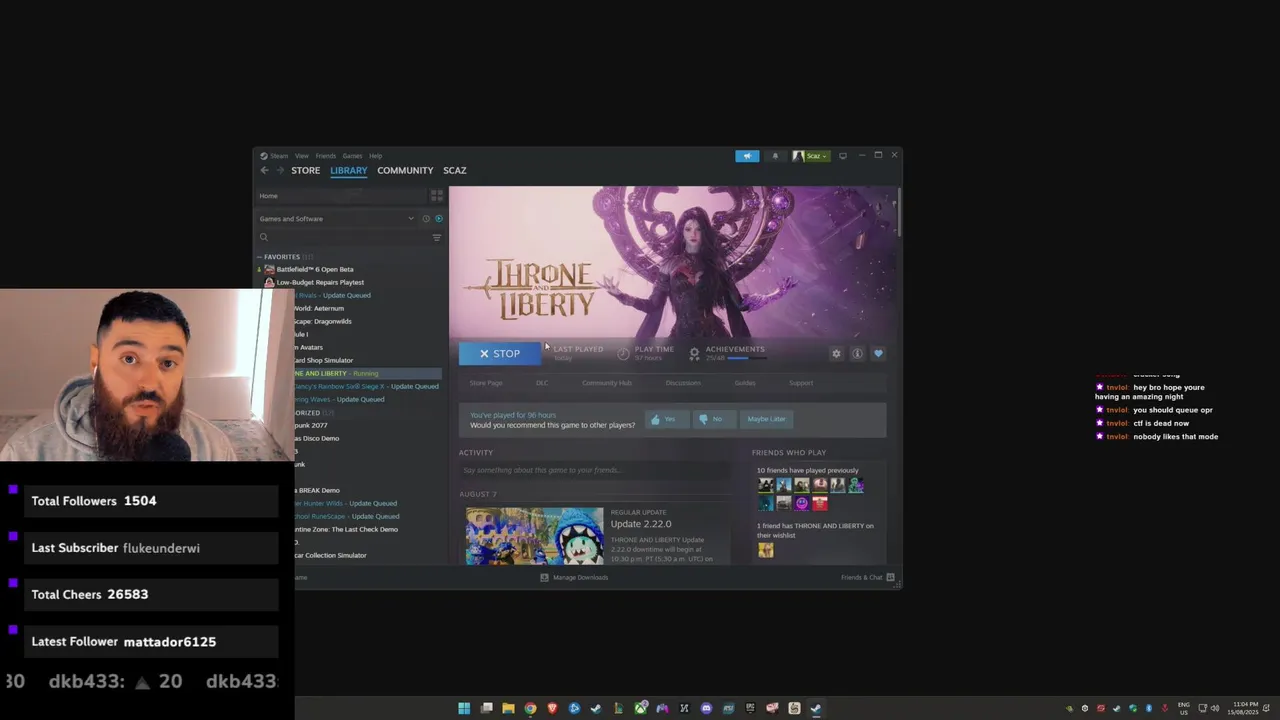Select Low-Budget Repairs Playtest
This screenshot has width=1280, height=720.
pos(320,282)
